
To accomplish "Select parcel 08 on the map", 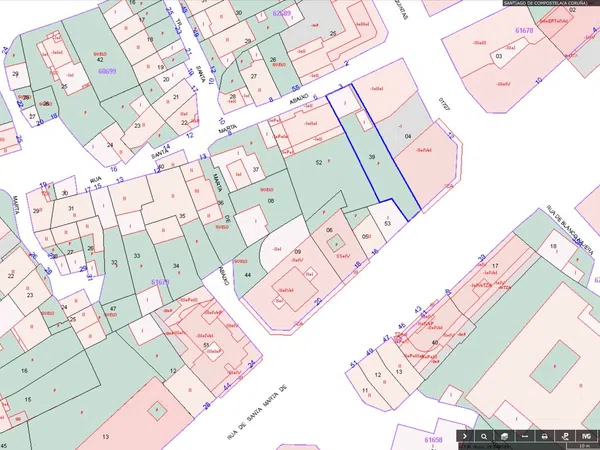I will [271, 201].
